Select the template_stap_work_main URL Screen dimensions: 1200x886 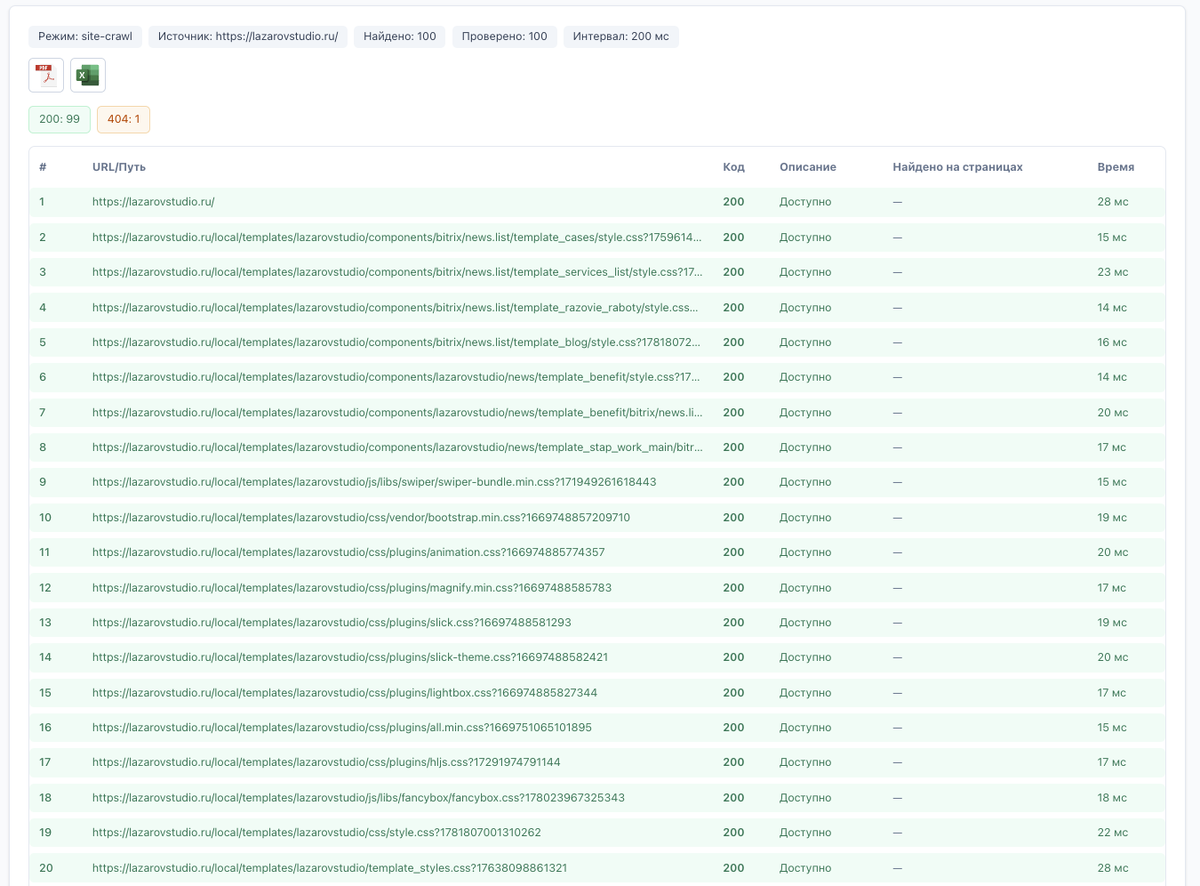[x=397, y=447]
